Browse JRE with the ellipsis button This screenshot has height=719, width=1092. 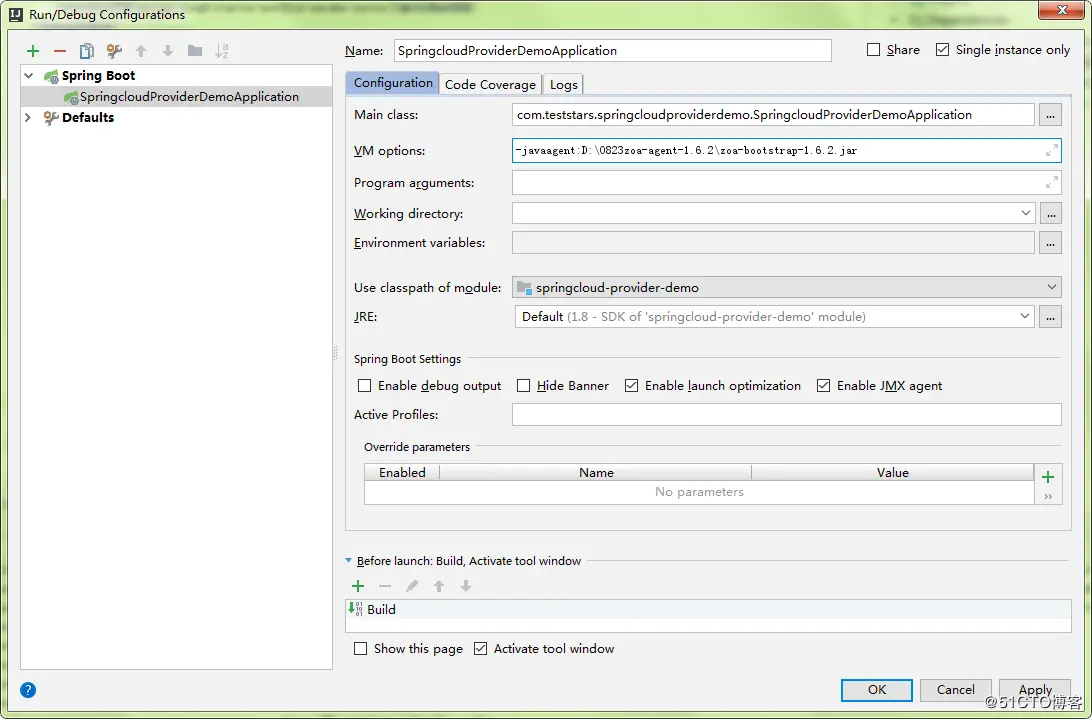pyautogui.click(x=1050, y=317)
